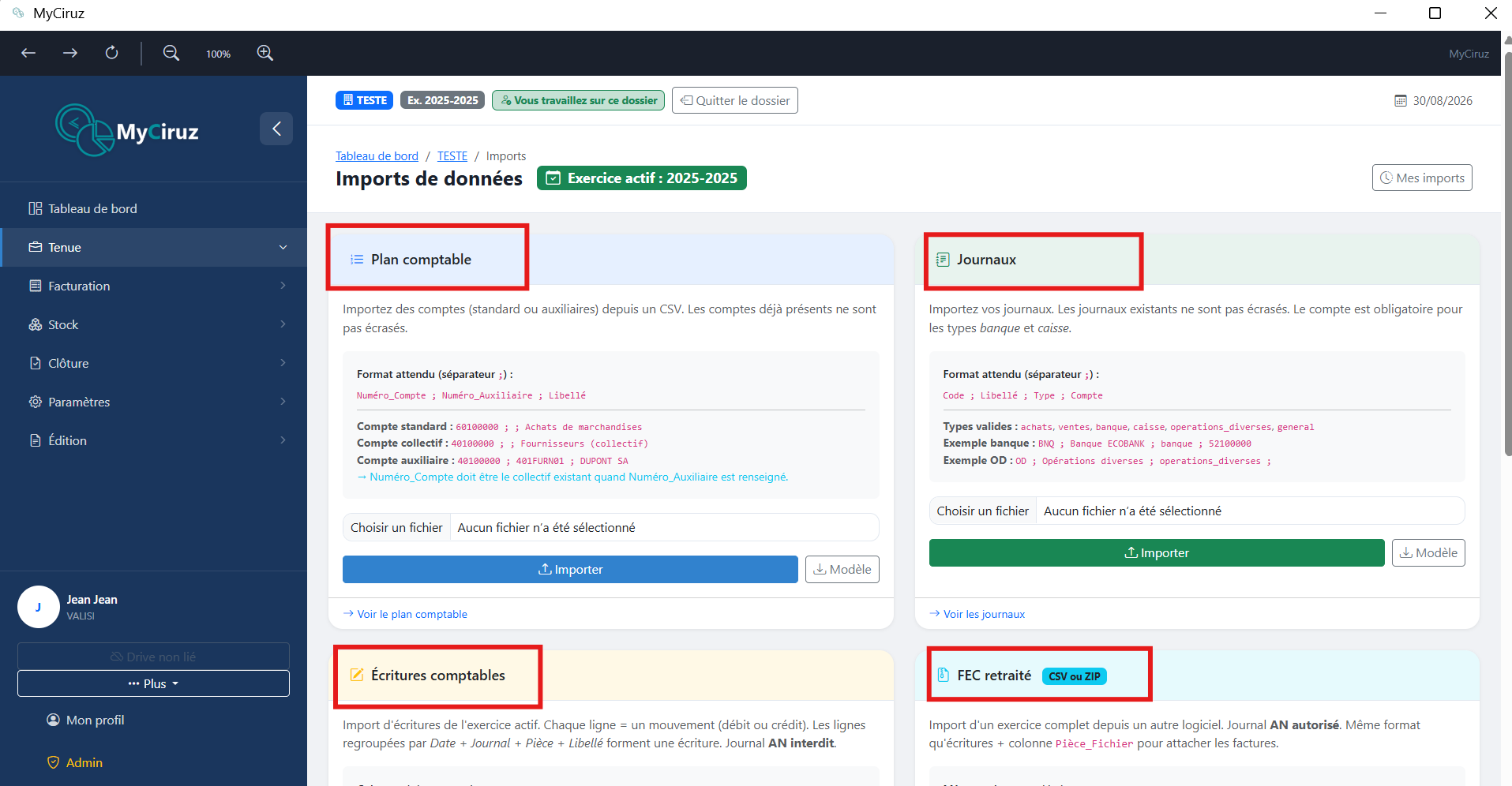The height and width of the screenshot is (786, 1512).
Task: Open Tableau de bord in sidebar
Action: click(154, 208)
